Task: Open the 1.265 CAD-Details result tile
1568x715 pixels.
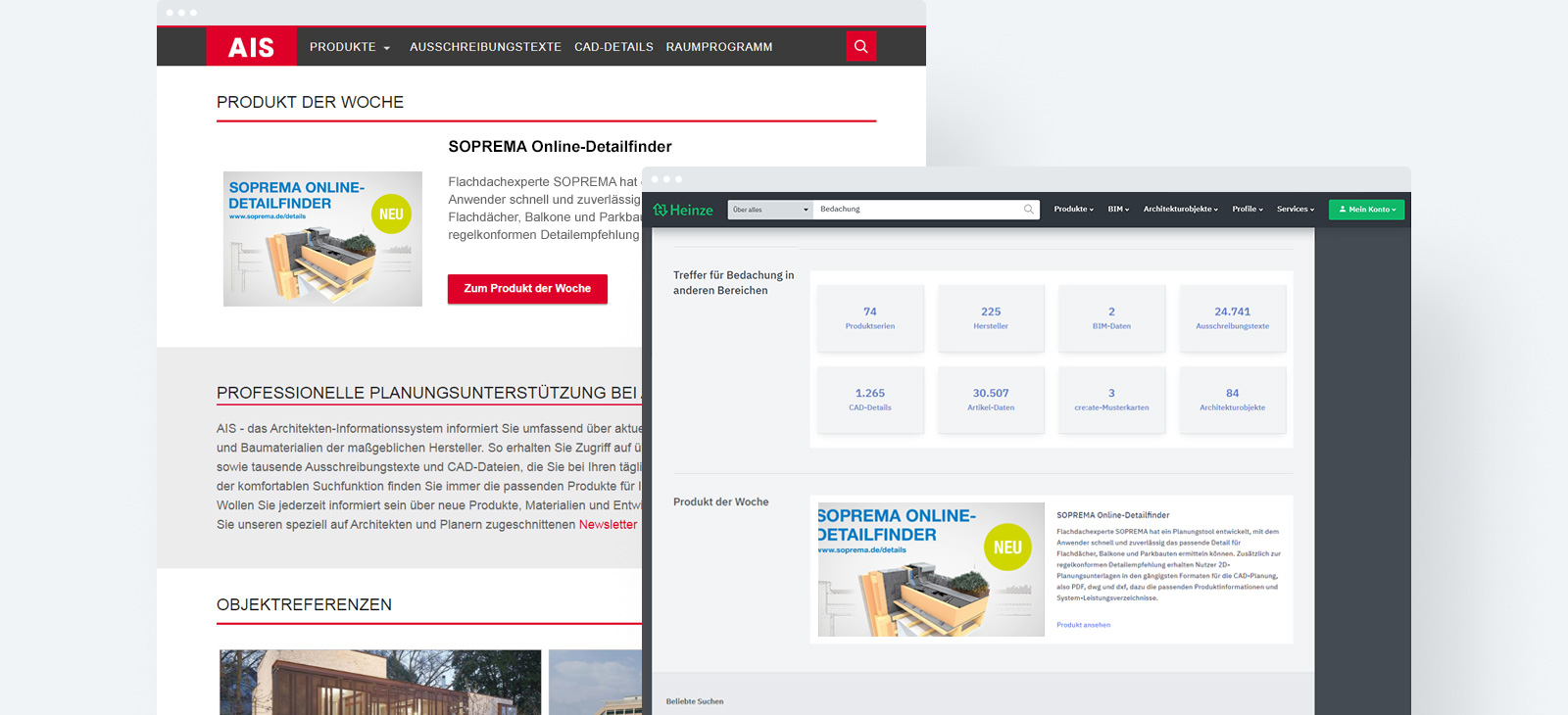Action: [870, 400]
